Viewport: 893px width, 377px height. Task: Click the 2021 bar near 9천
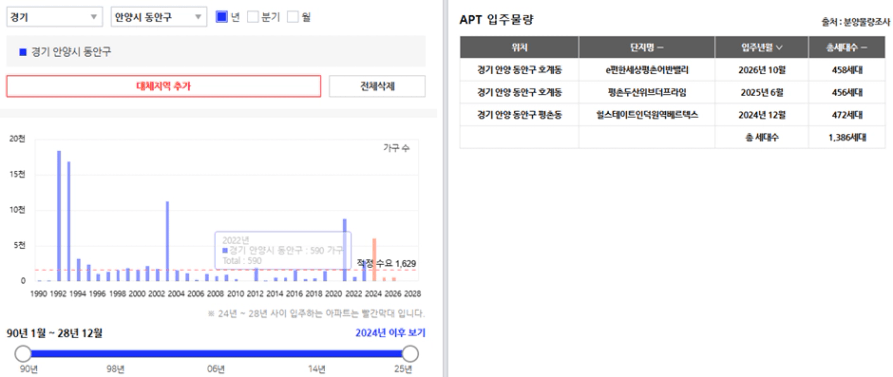345,250
